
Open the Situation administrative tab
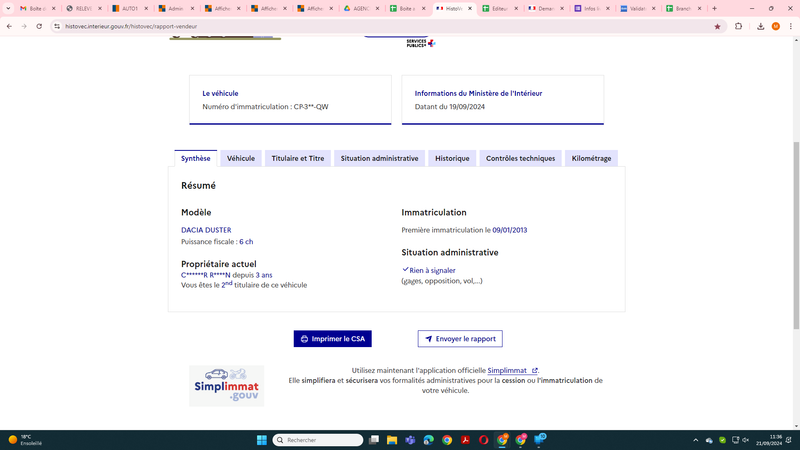379,158
